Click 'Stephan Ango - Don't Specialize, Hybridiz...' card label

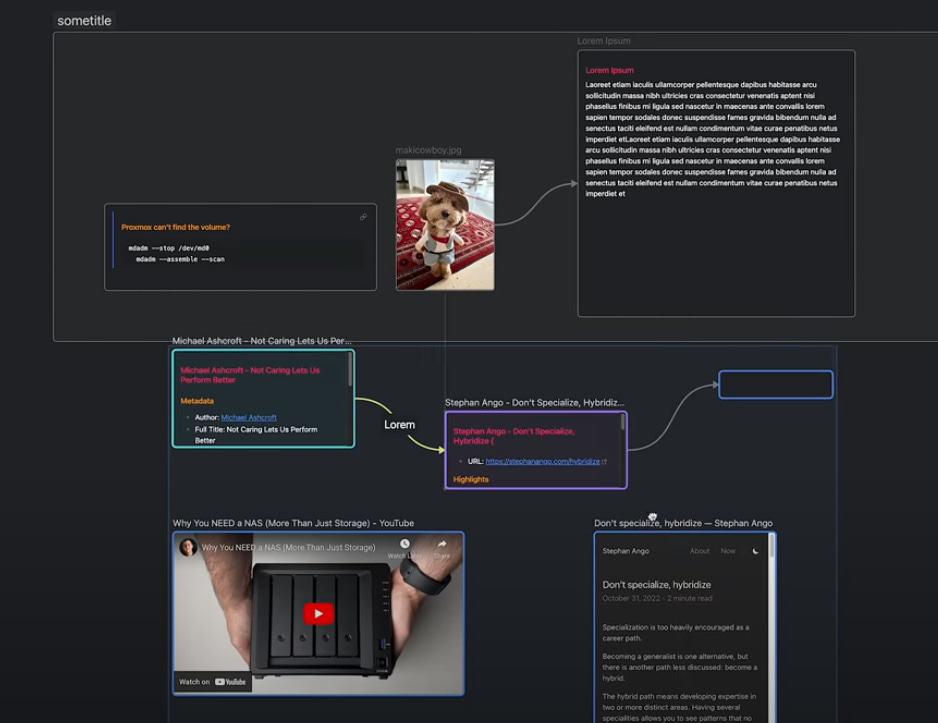(x=534, y=402)
